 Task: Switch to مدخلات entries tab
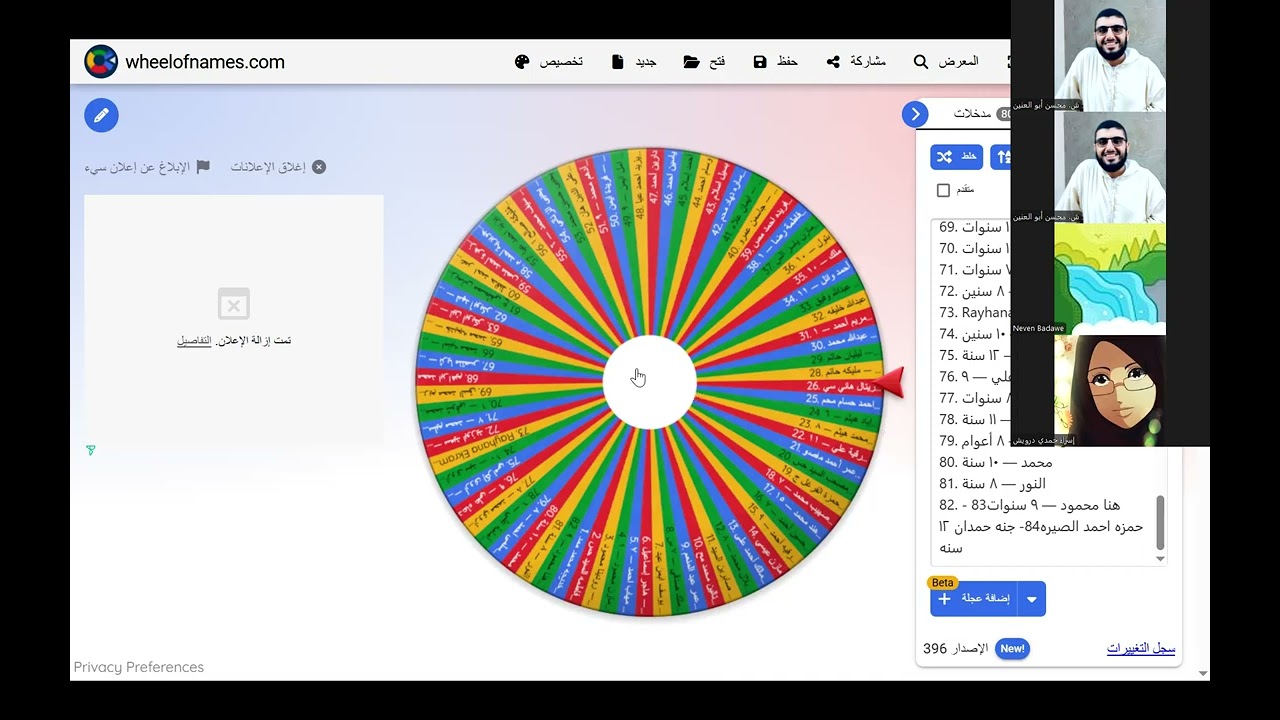pos(972,114)
